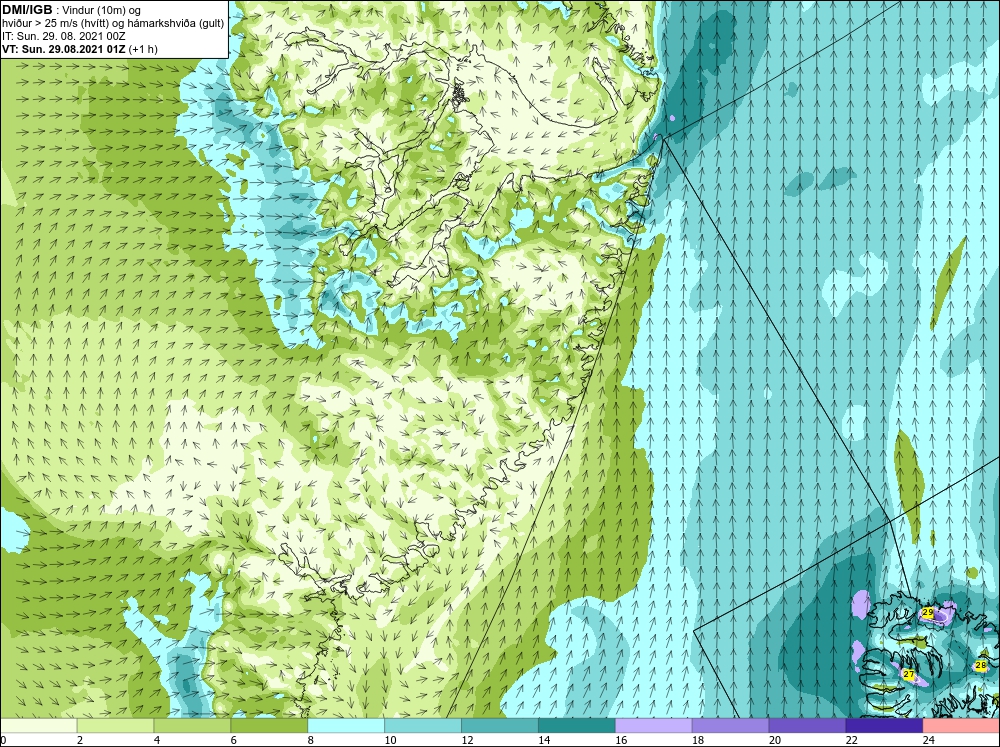The width and height of the screenshot is (1000, 747).
Task: Click the DMI/IGB title text
Action: [x=27, y=10]
